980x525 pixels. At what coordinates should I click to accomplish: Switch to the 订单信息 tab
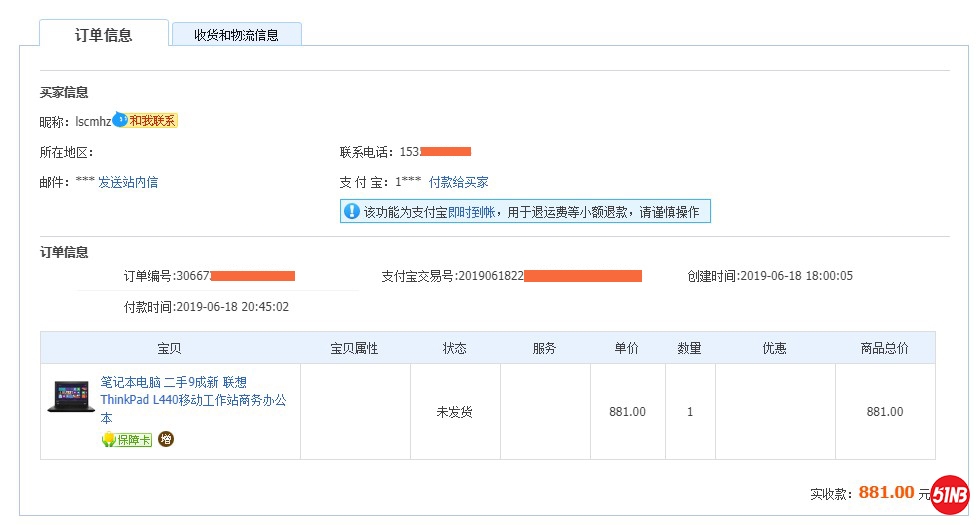coord(103,35)
